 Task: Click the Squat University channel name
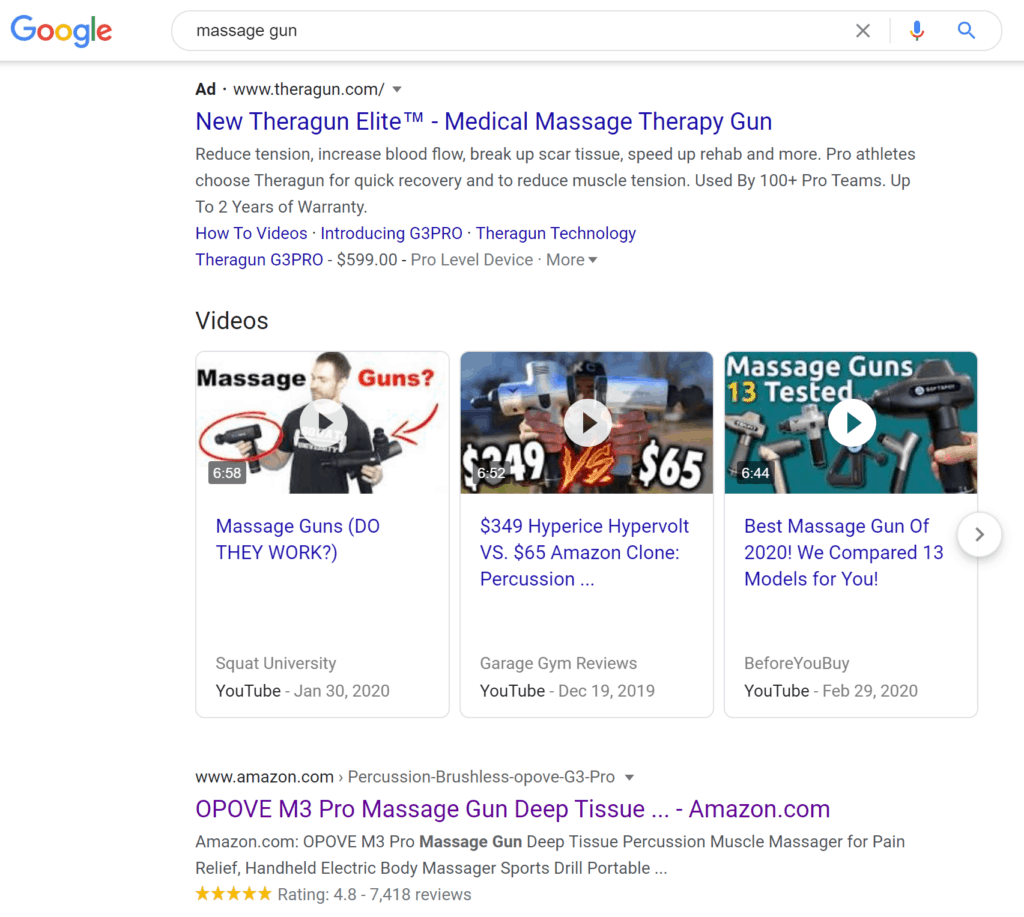tap(276, 664)
